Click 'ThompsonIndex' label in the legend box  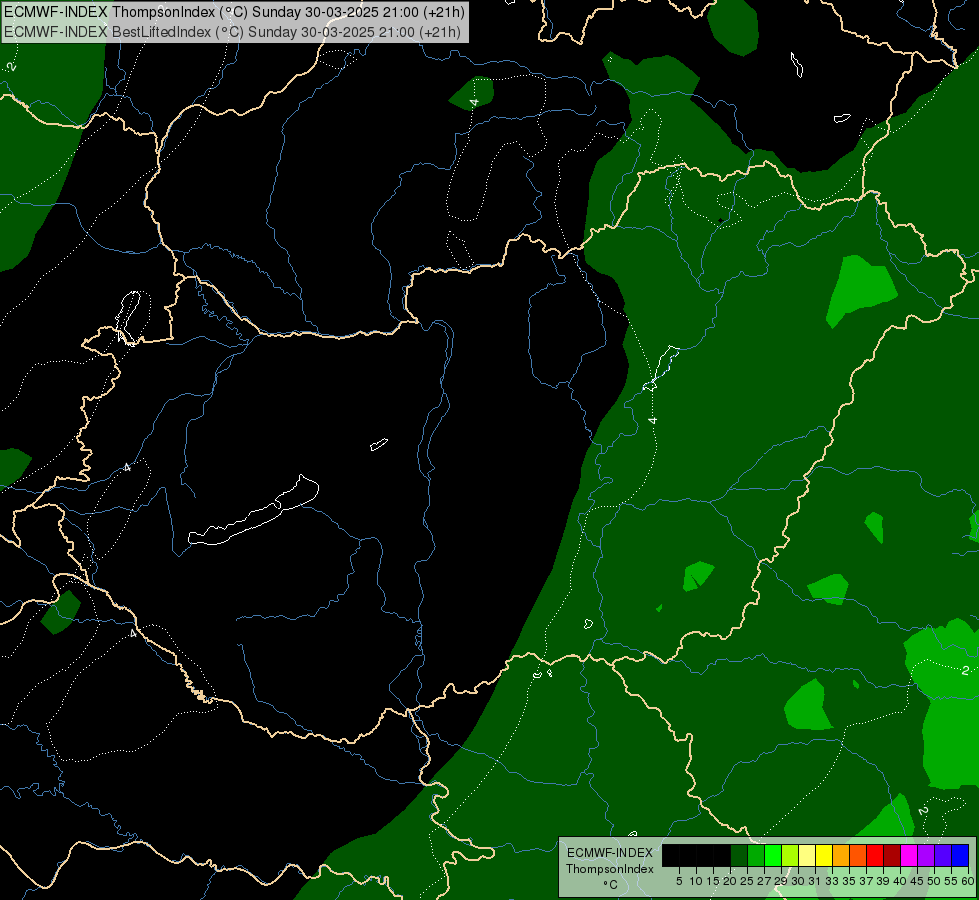click(609, 869)
